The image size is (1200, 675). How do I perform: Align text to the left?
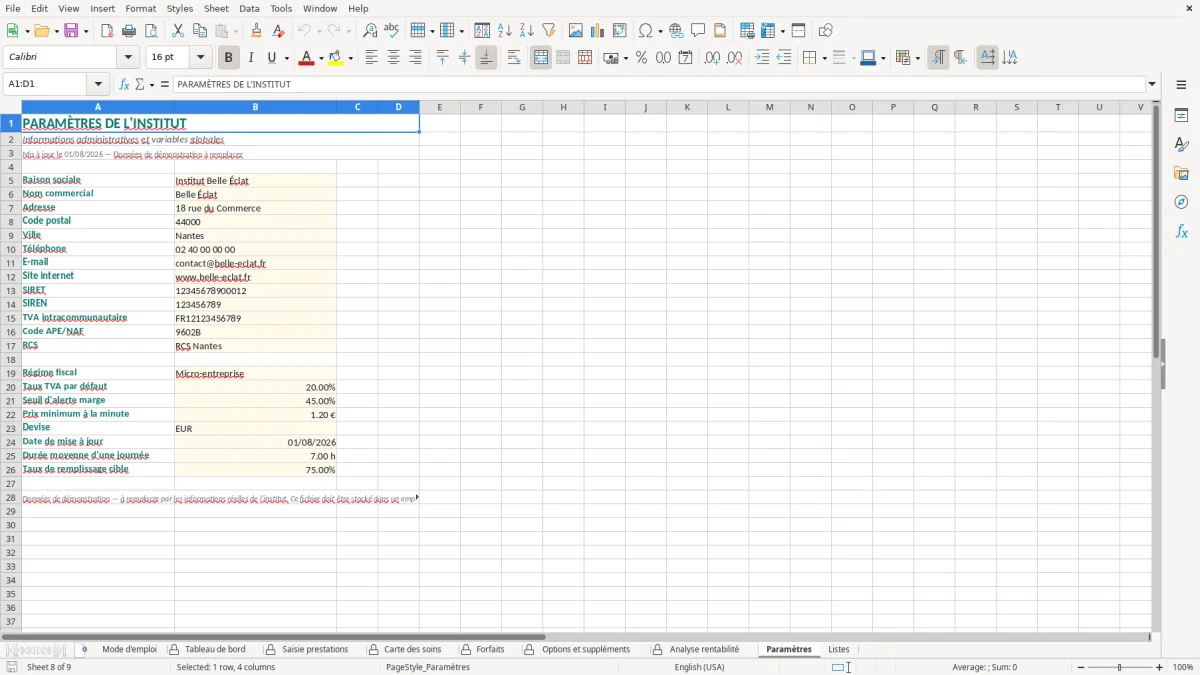coord(371,58)
